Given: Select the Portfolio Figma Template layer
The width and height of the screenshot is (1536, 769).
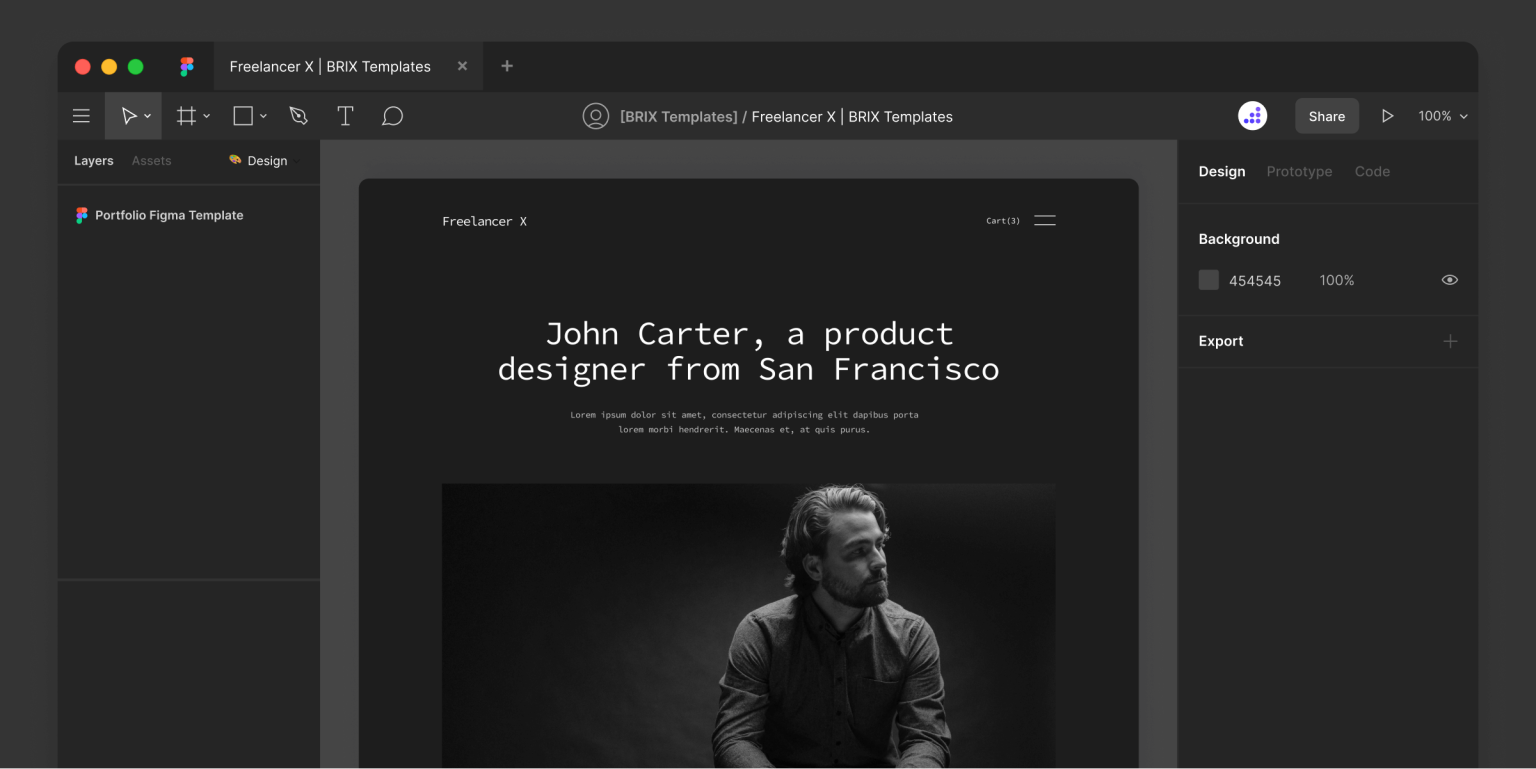Looking at the screenshot, I should point(168,215).
